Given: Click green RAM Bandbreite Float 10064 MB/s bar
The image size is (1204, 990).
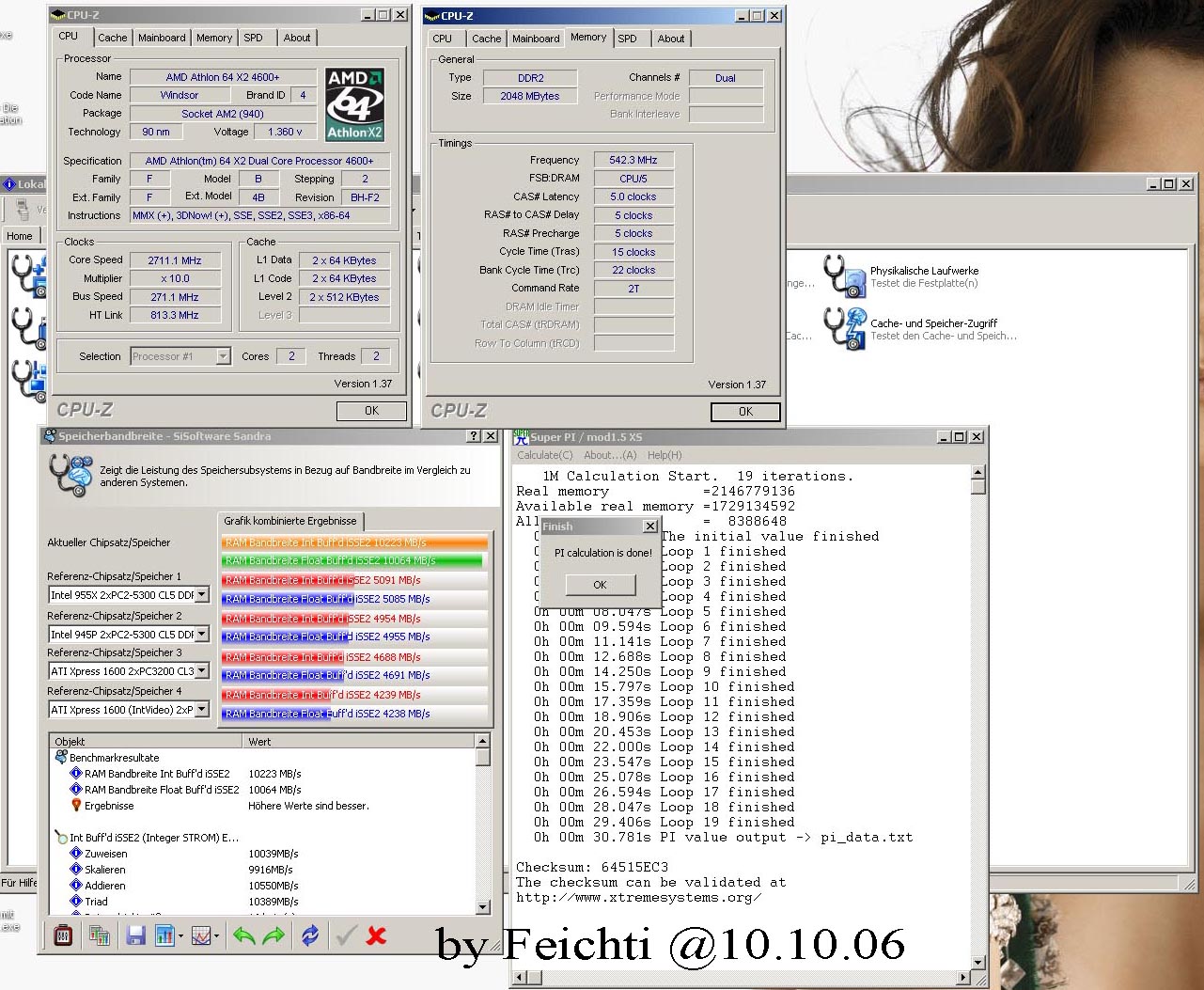Looking at the screenshot, I should coord(352,560).
